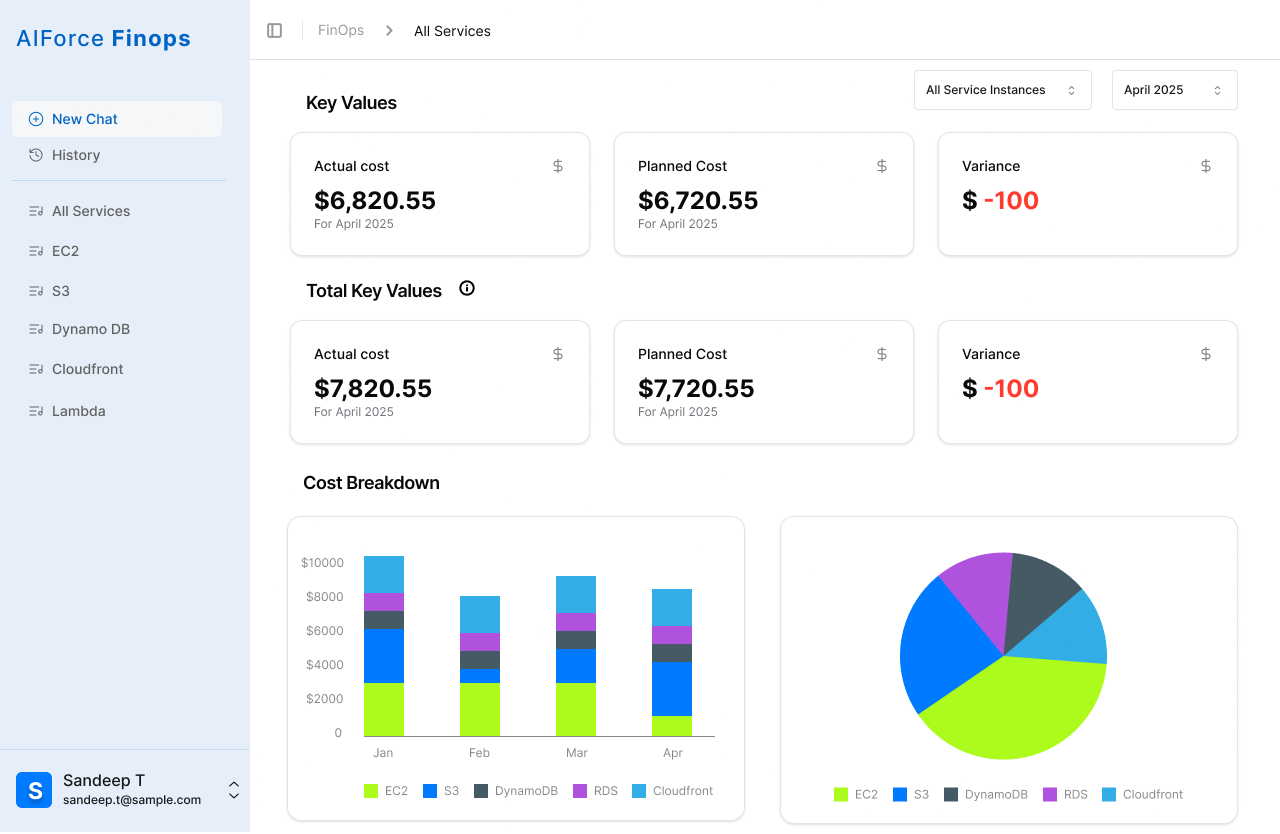Click the History clock icon
This screenshot has width=1280, height=834.
click(x=36, y=155)
